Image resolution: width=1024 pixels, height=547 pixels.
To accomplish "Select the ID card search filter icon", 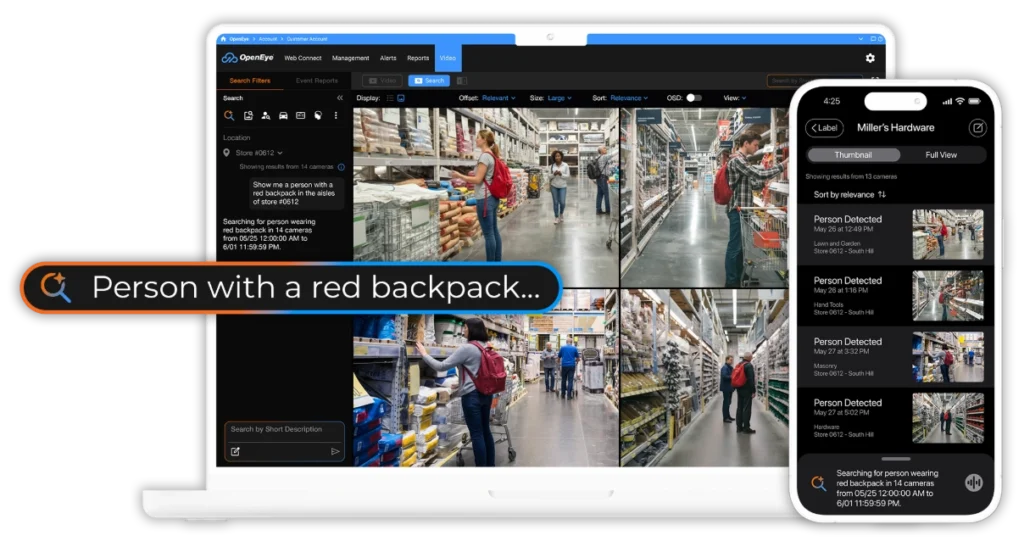I will [x=300, y=116].
